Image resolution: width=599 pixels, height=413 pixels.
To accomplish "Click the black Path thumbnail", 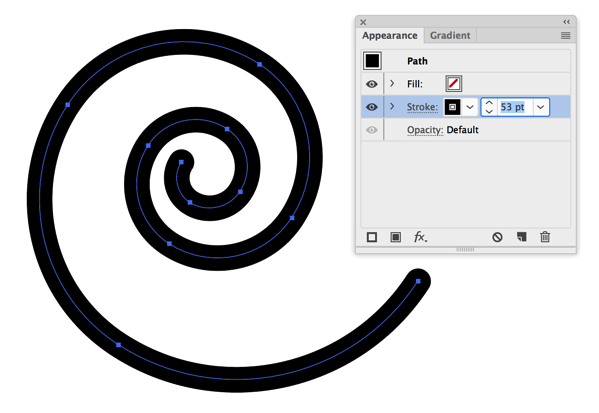I will click(x=372, y=61).
